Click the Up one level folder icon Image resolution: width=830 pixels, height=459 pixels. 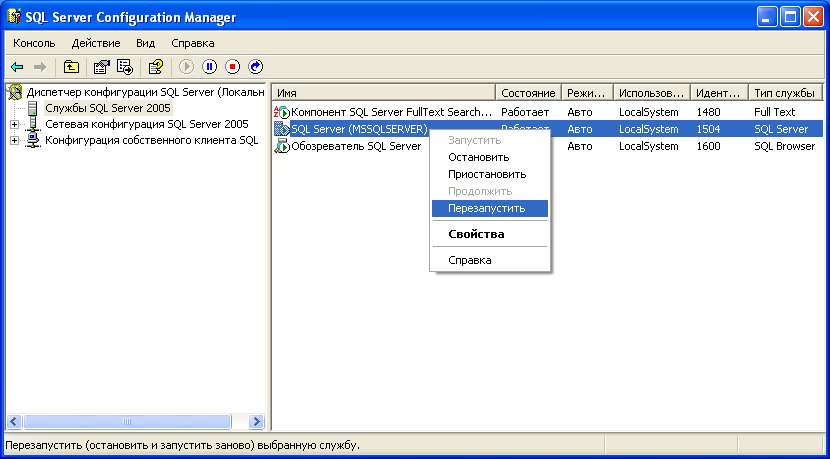(71, 67)
